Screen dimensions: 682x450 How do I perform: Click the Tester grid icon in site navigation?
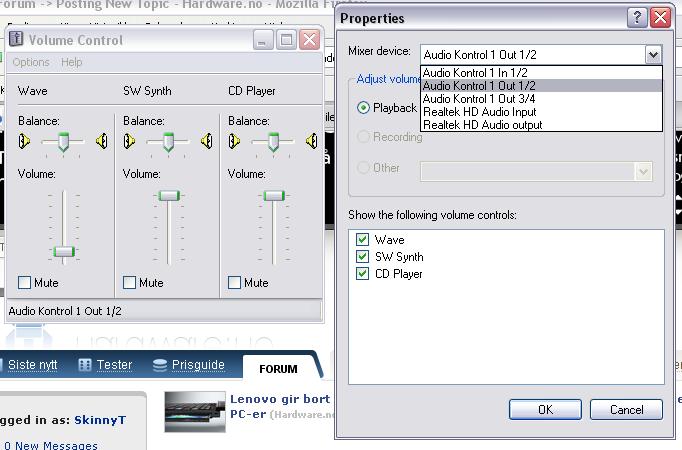point(84,364)
